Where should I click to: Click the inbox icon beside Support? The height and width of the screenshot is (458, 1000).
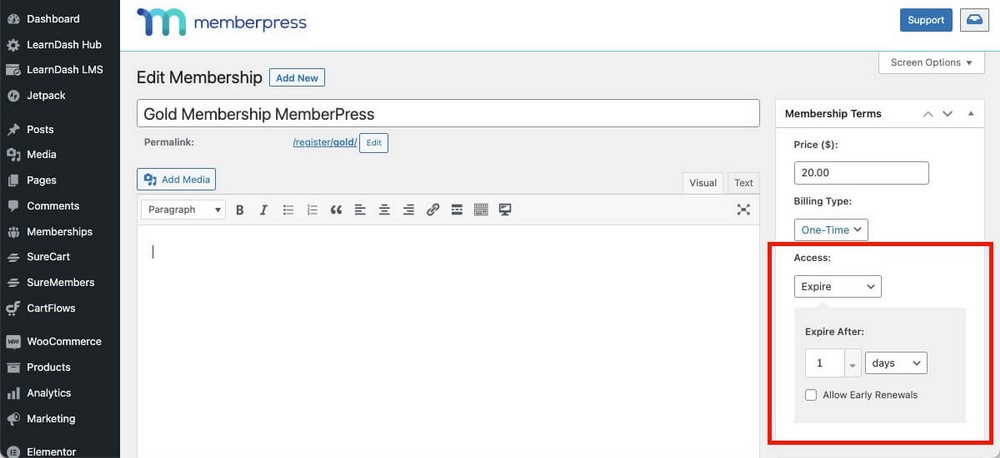point(974,20)
